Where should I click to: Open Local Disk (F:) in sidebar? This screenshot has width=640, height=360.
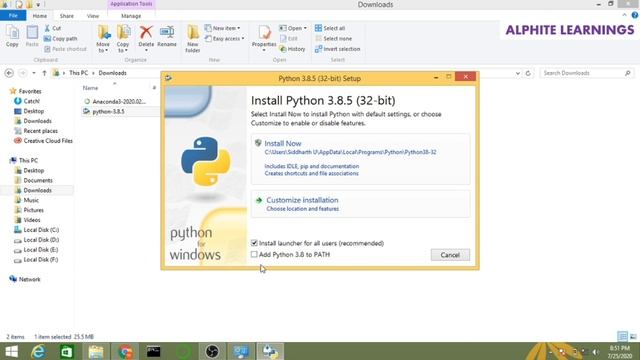(x=41, y=260)
